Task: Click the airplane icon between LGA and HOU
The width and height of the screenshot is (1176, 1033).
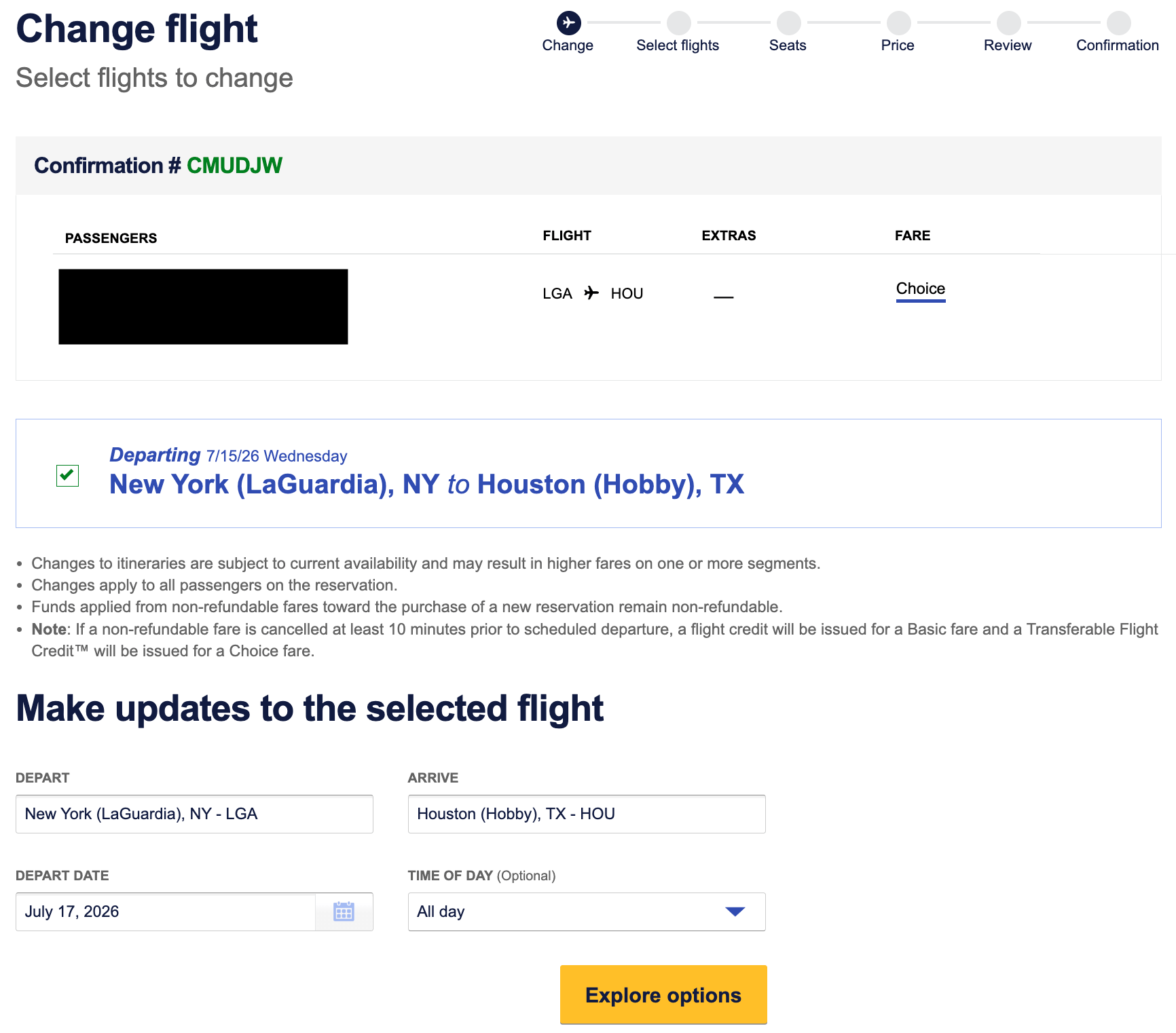Action: pos(591,293)
